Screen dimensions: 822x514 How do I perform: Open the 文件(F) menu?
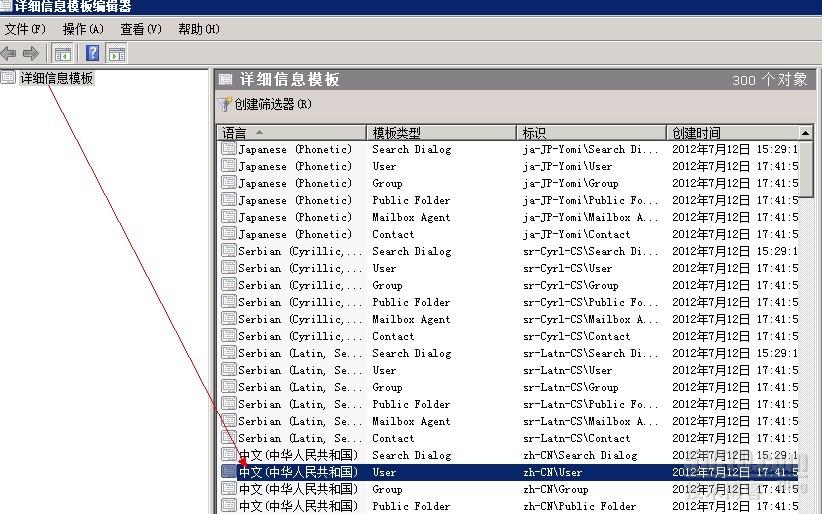tap(25, 29)
